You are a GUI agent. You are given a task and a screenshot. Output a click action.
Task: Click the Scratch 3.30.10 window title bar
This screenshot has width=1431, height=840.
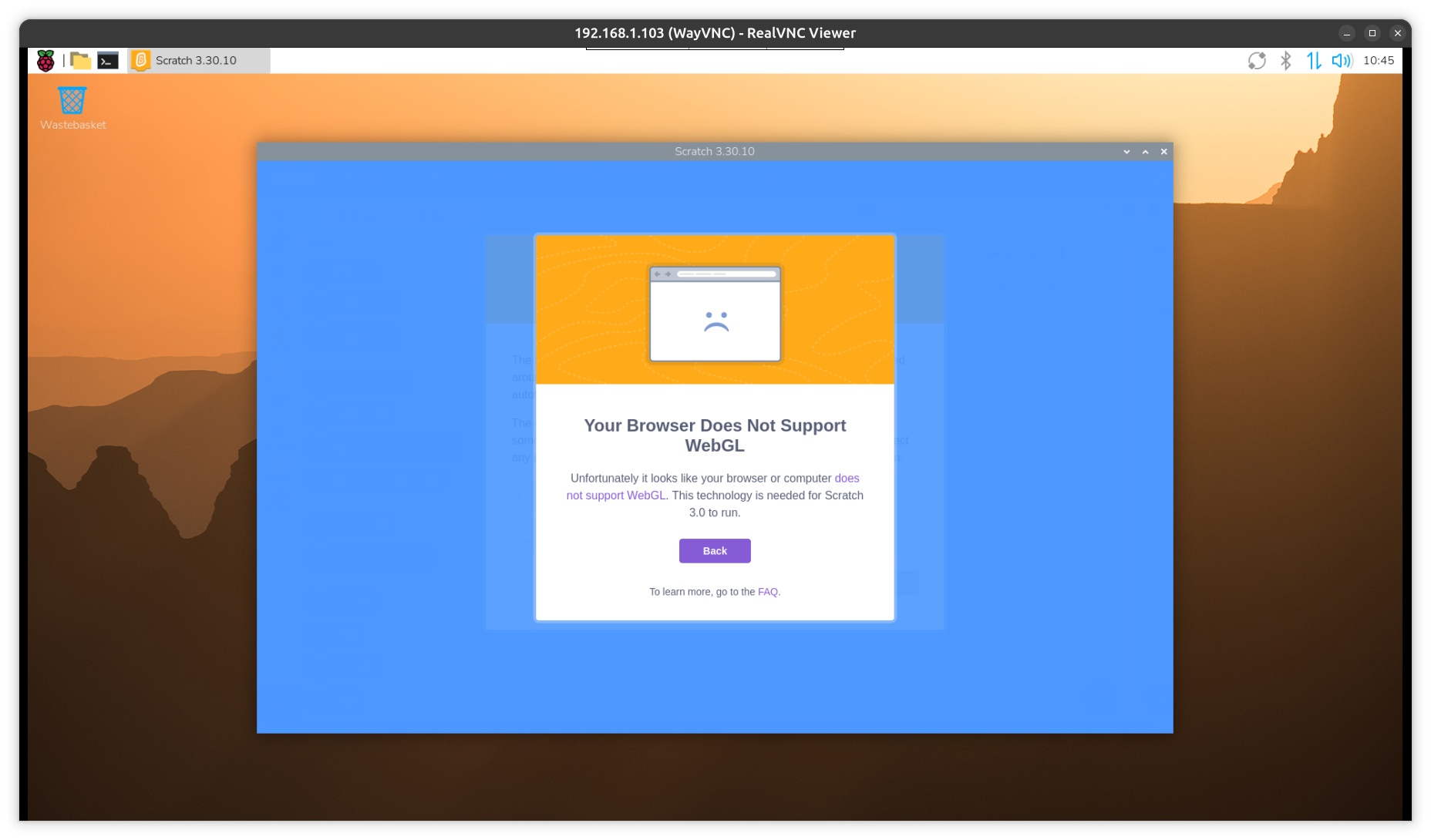(714, 152)
